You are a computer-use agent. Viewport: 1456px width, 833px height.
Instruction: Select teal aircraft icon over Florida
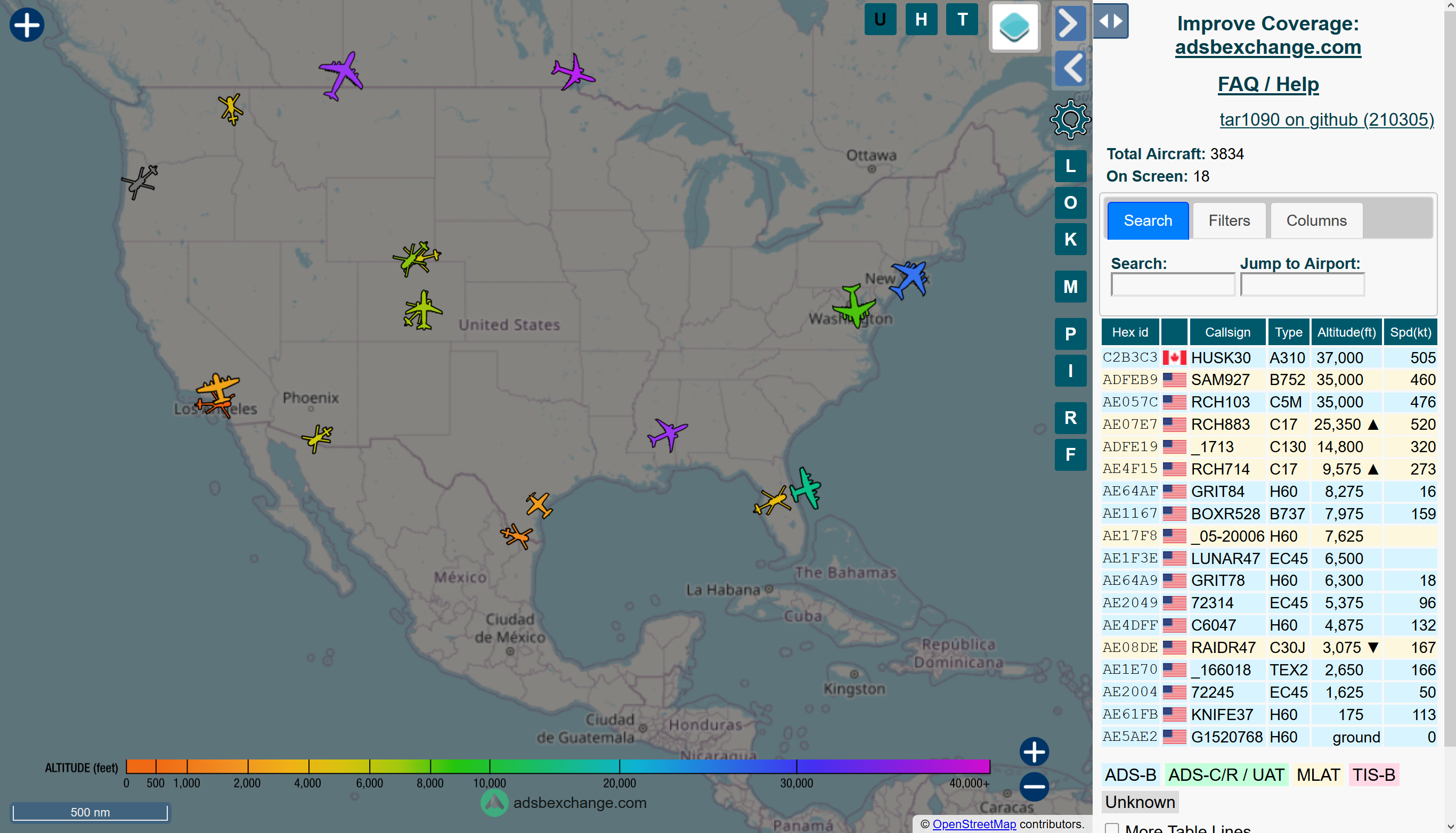tap(806, 488)
